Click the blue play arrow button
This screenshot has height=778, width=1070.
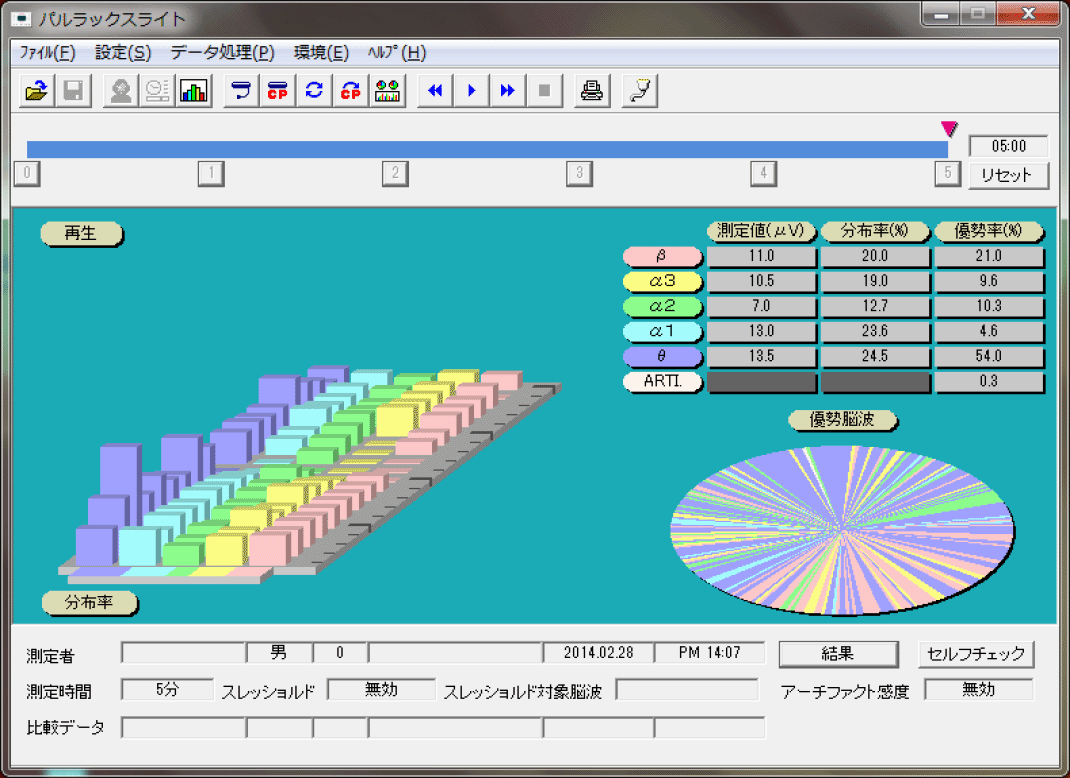pyautogui.click(x=472, y=91)
